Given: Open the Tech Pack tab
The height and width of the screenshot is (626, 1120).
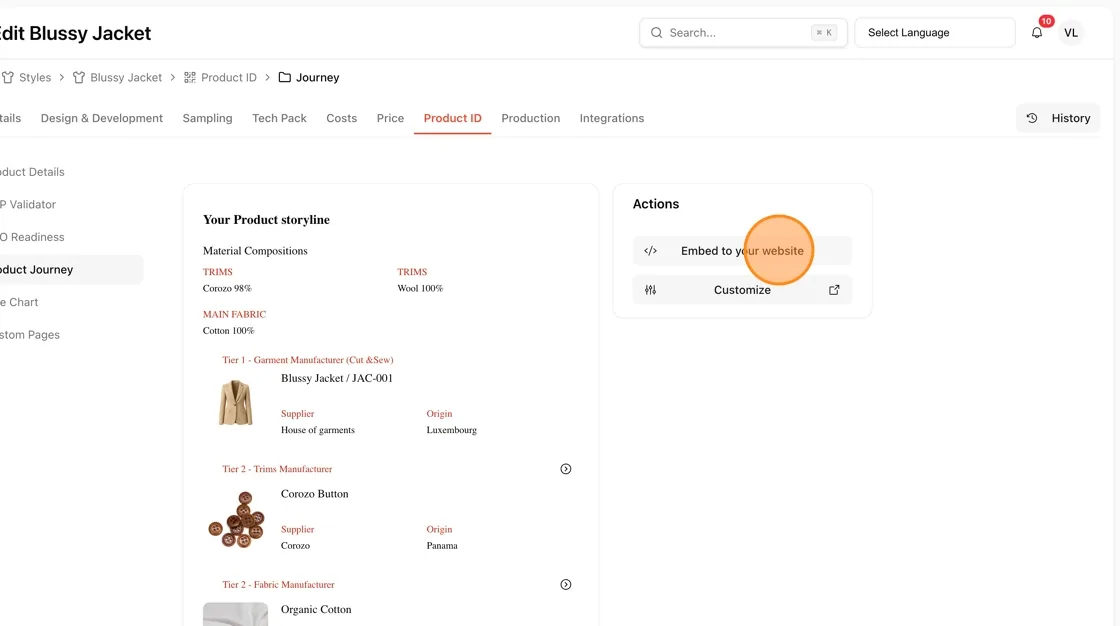Looking at the screenshot, I should pyautogui.click(x=279, y=119).
